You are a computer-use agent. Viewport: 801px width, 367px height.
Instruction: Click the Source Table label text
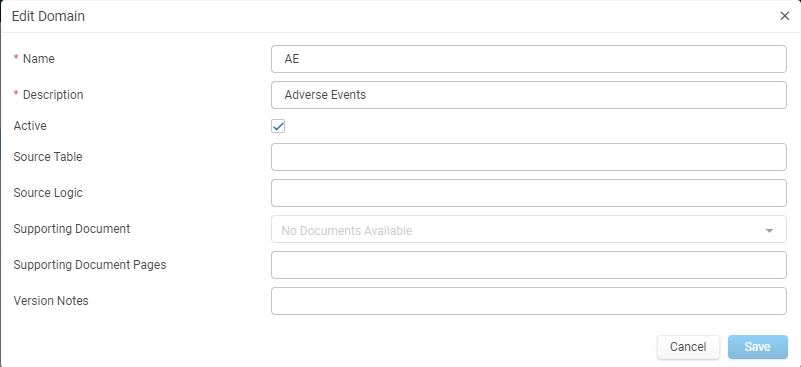click(48, 156)
